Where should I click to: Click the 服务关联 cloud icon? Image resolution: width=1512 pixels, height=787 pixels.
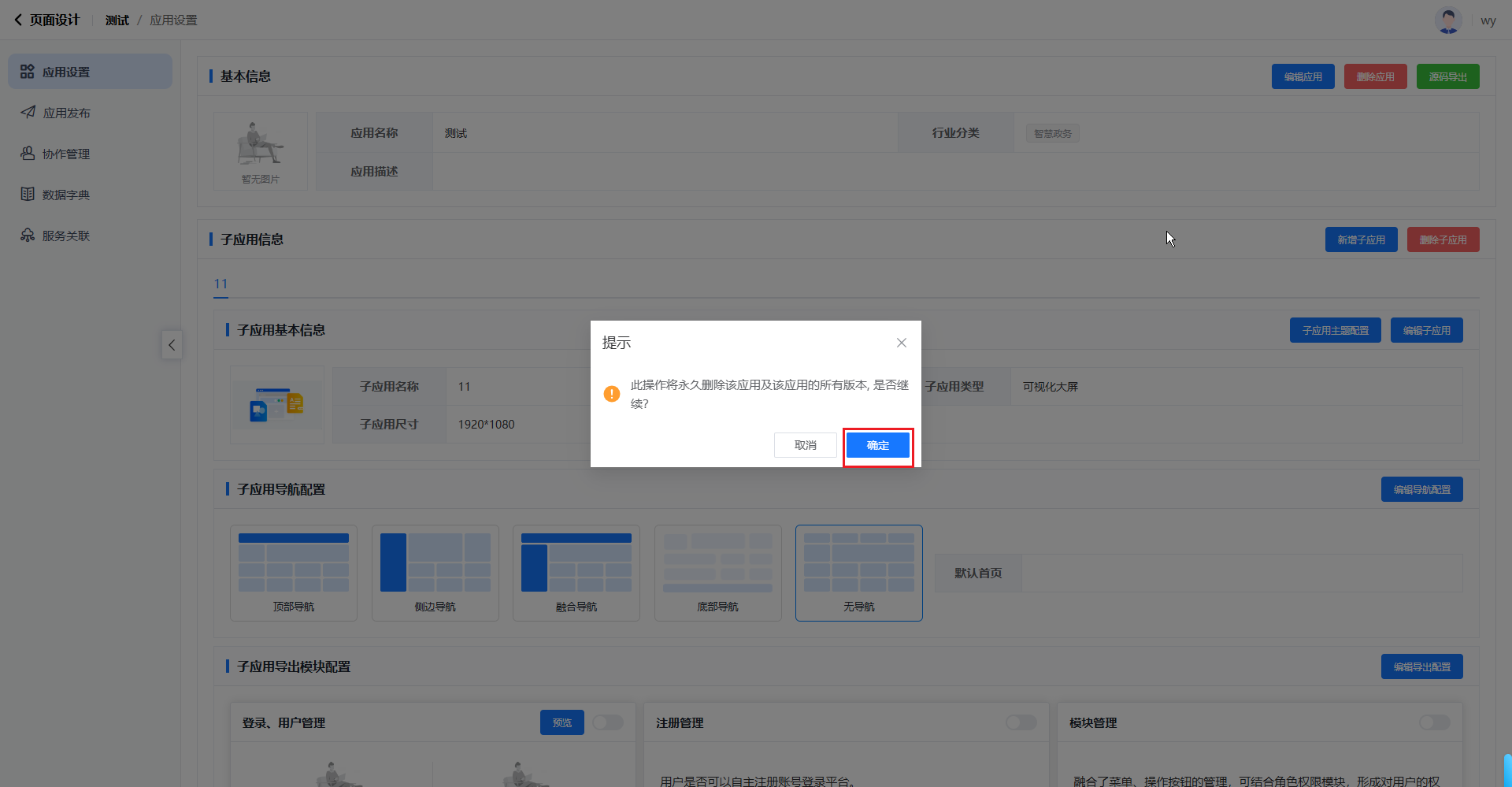point(28,236)
